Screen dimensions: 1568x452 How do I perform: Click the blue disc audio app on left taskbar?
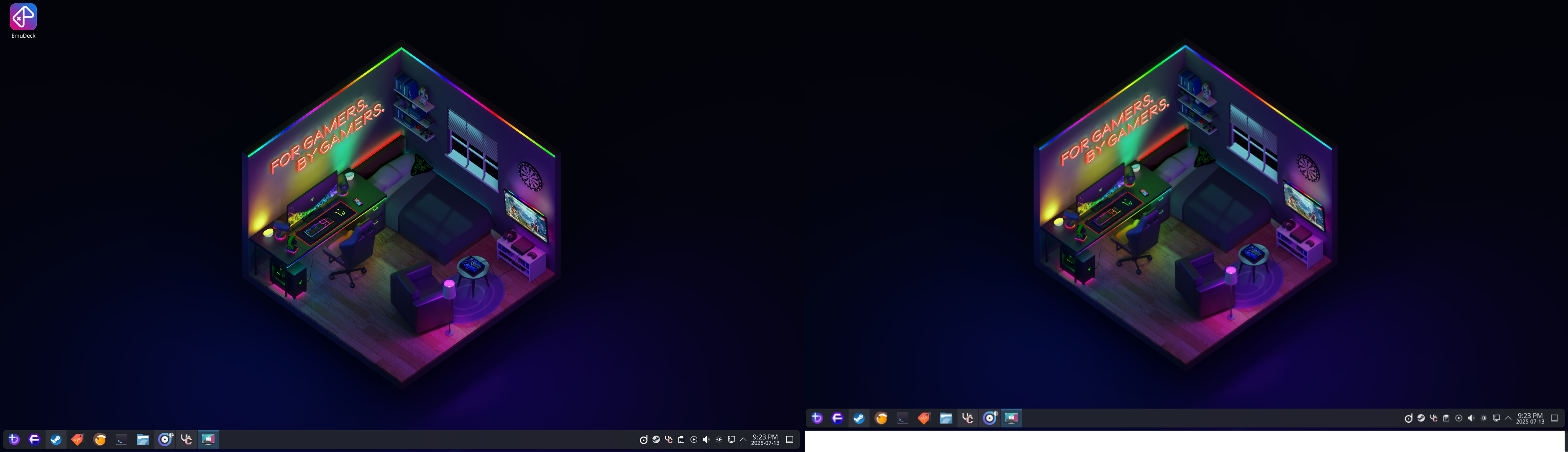tap(165, 439)
